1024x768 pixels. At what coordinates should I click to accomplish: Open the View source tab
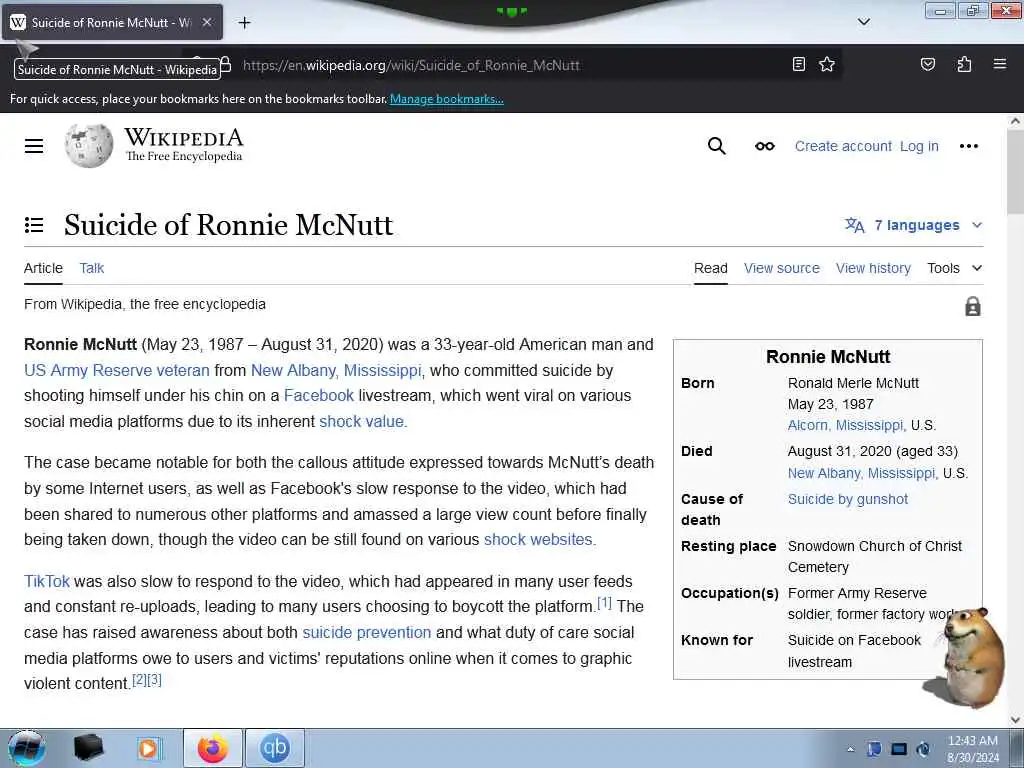[782, 268]
